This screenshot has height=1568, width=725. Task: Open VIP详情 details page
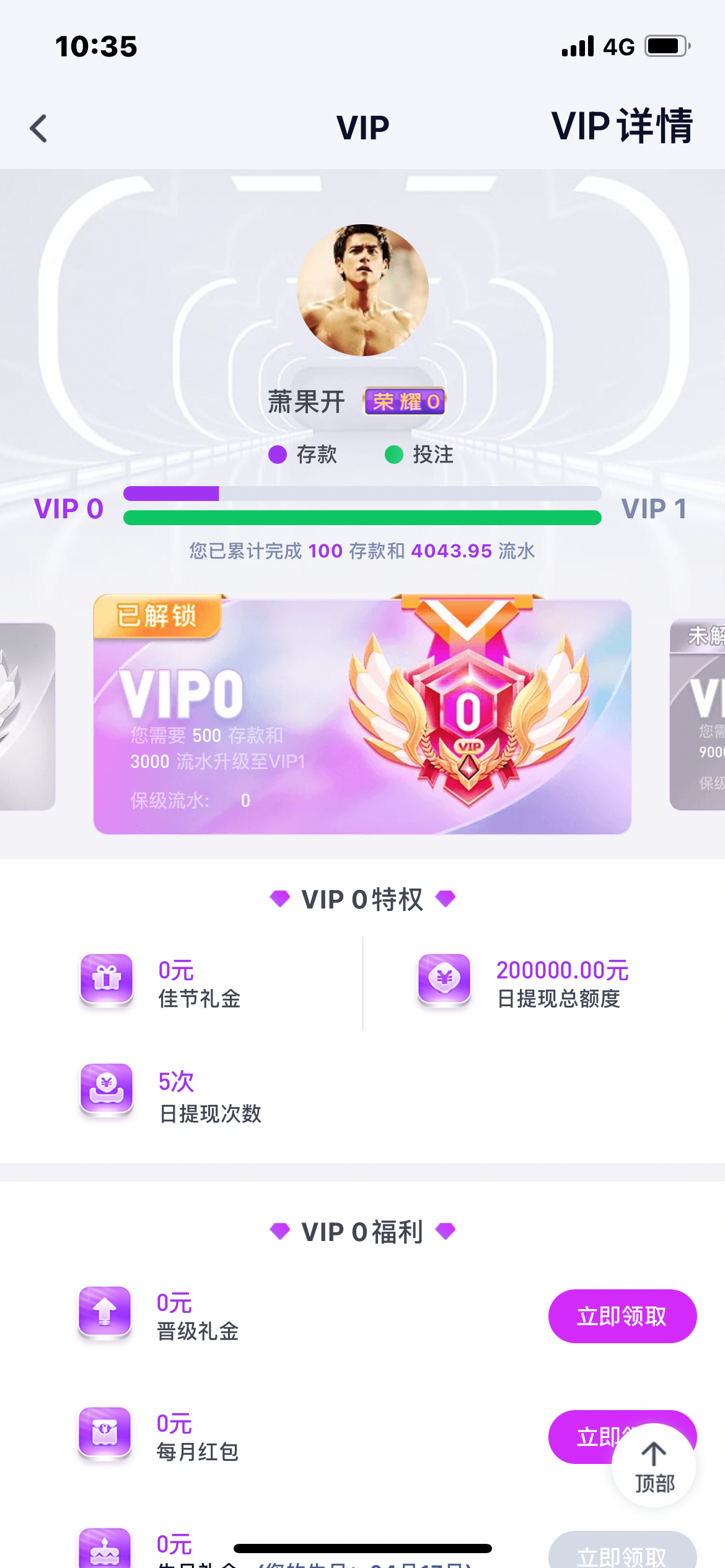[x=622, y=126]
